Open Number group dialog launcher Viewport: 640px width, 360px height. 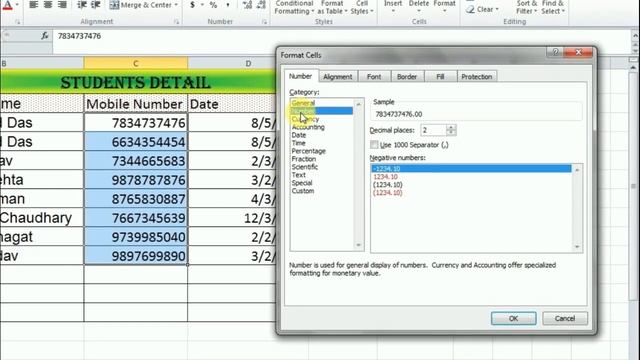pos(264,22)
